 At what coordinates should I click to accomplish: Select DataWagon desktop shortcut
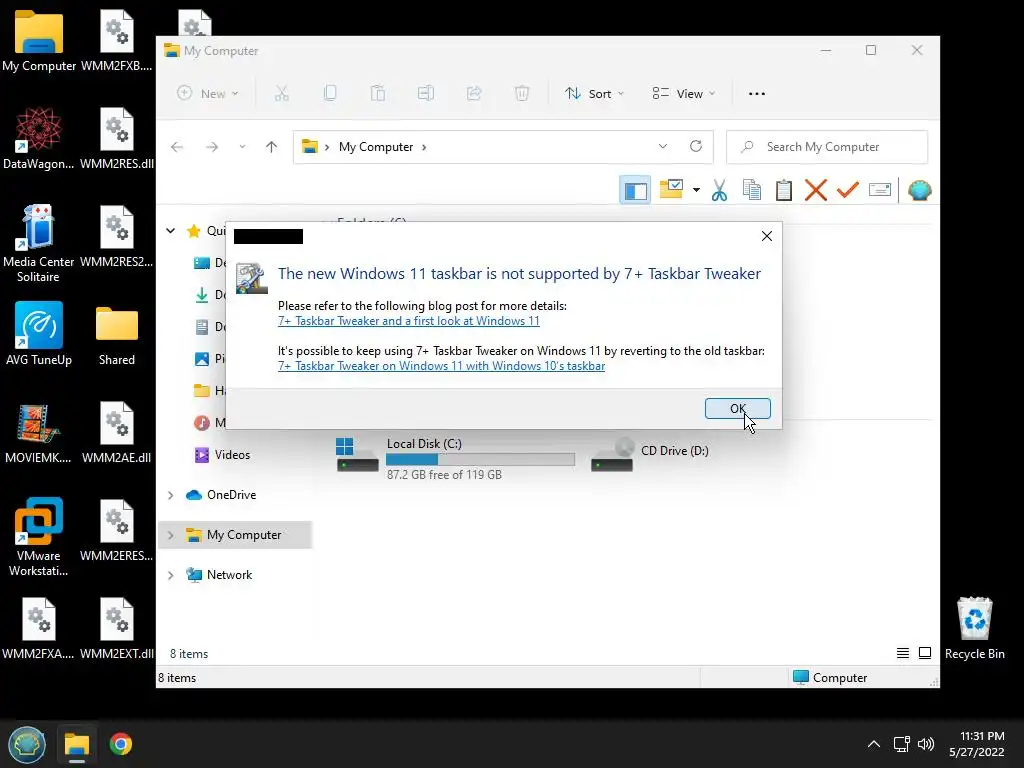(x=39, y=138)
